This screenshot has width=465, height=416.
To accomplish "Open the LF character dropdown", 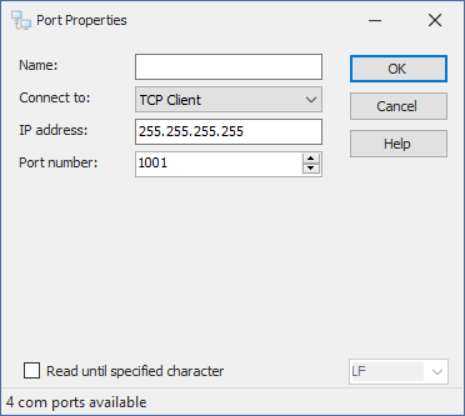I will 398,371.
